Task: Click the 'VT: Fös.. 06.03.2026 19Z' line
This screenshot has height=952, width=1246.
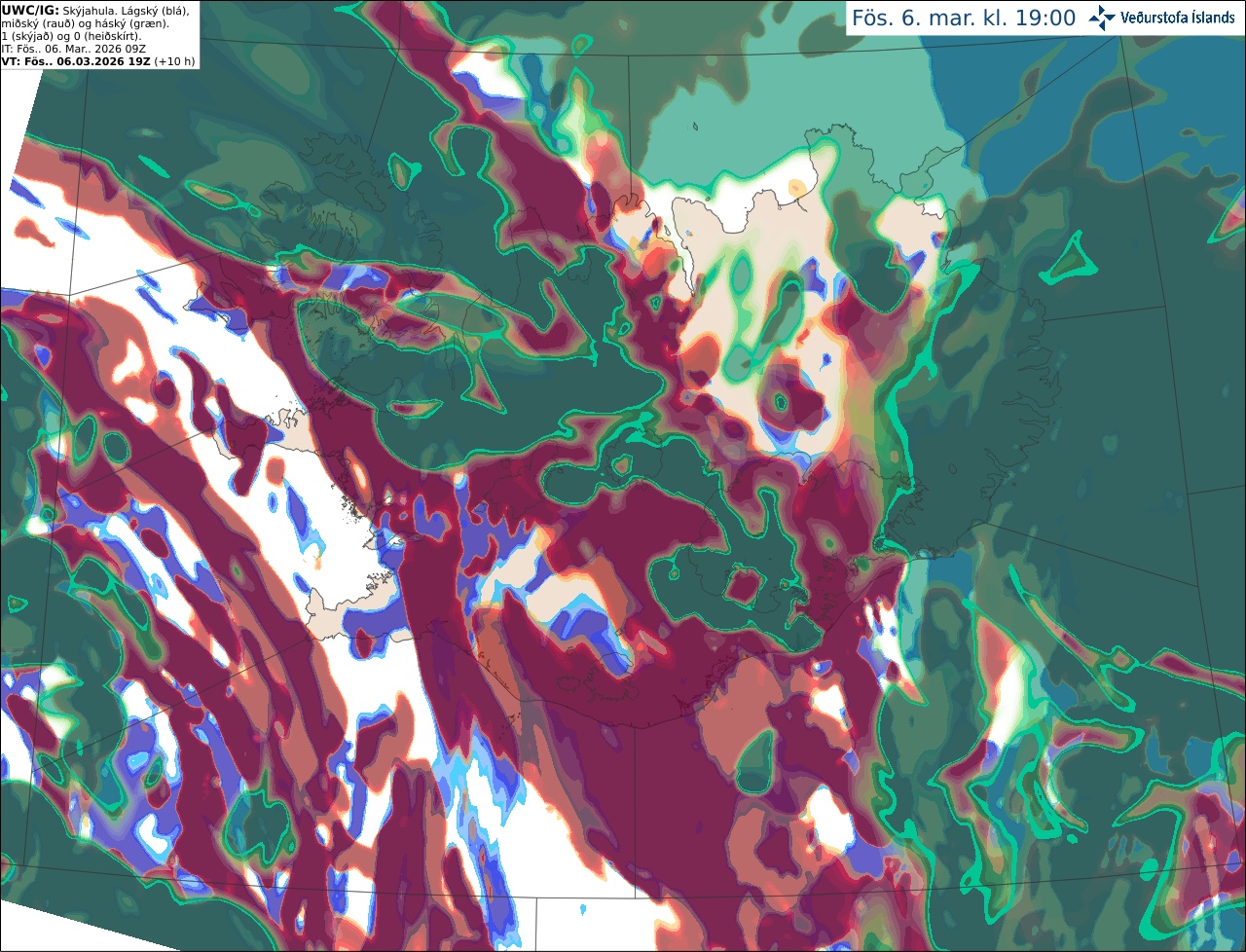Action: (x=76, y=61)
